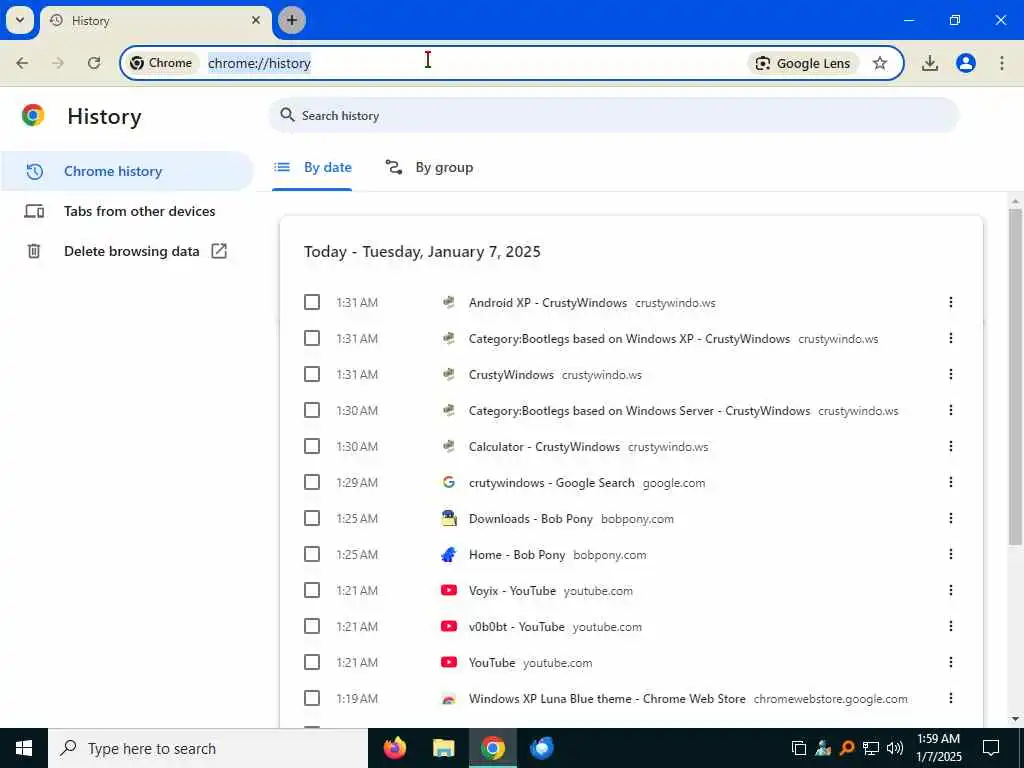Check the Android XP - CrustyWindows entry
The height and width of the screenshot is (768, 1024).
pos(312,302)
